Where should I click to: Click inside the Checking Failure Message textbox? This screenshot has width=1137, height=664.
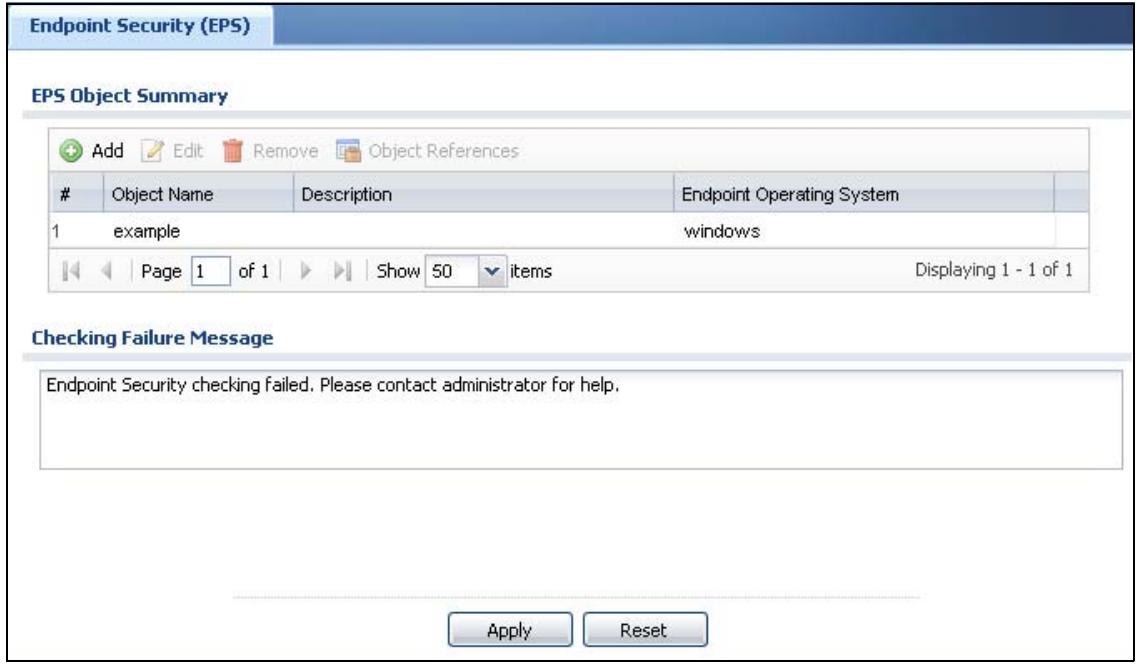(581, 420)
